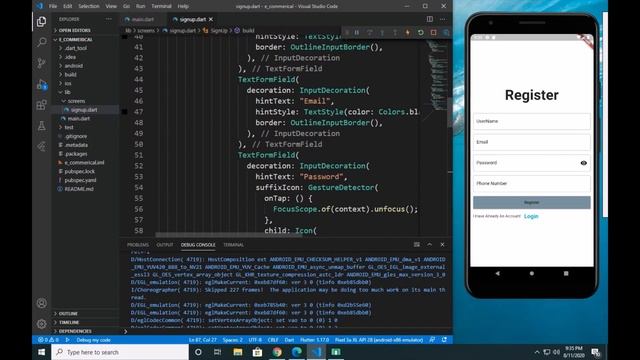640x360 pixels.
Task: Click the Email field in emulator
Action: tap(531, 142)
